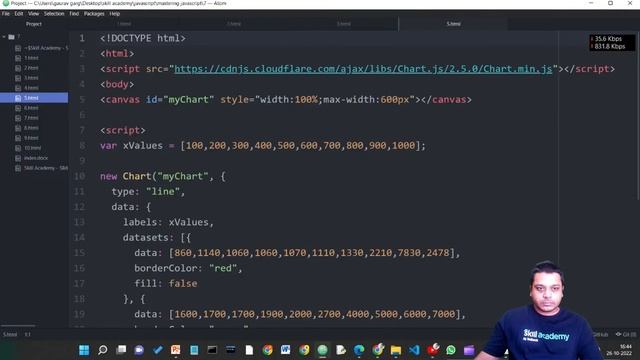Open the Find menu
The width and height of the screenshot is (640, 360).
(x=74, y=13)
